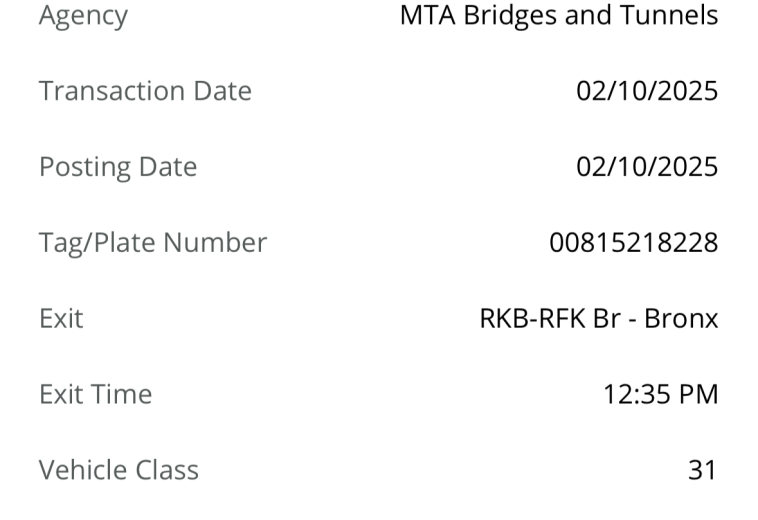Click the word Number in Tag/Plate label
The height and width of the screenshot is (520, 758).
click(x=215, y=243)
